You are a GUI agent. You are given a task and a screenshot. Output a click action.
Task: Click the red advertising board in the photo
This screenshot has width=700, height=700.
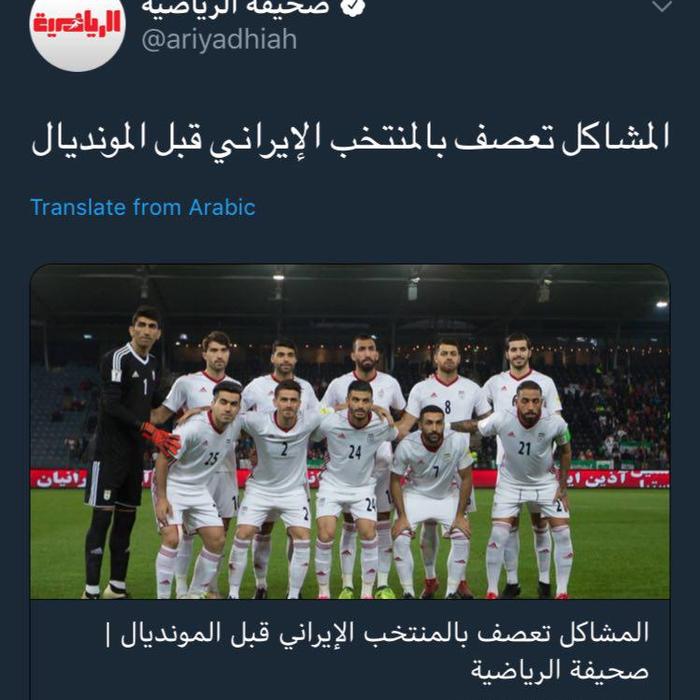pos(350,479)
